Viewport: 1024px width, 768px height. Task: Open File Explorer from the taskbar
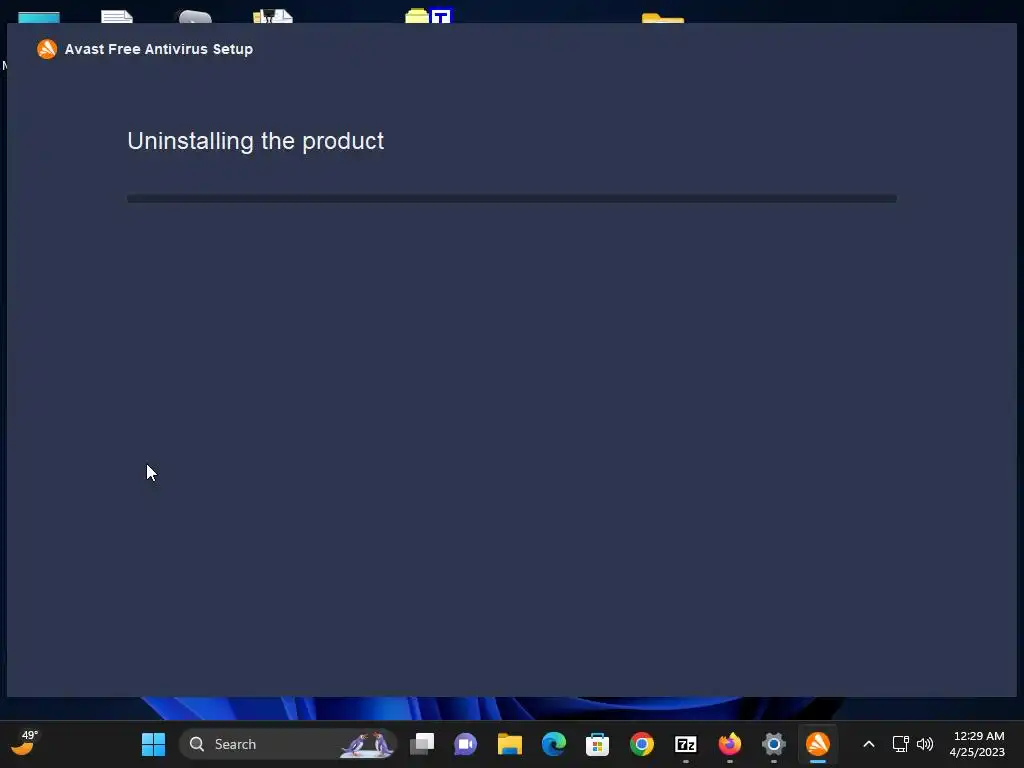coord(509,744)
